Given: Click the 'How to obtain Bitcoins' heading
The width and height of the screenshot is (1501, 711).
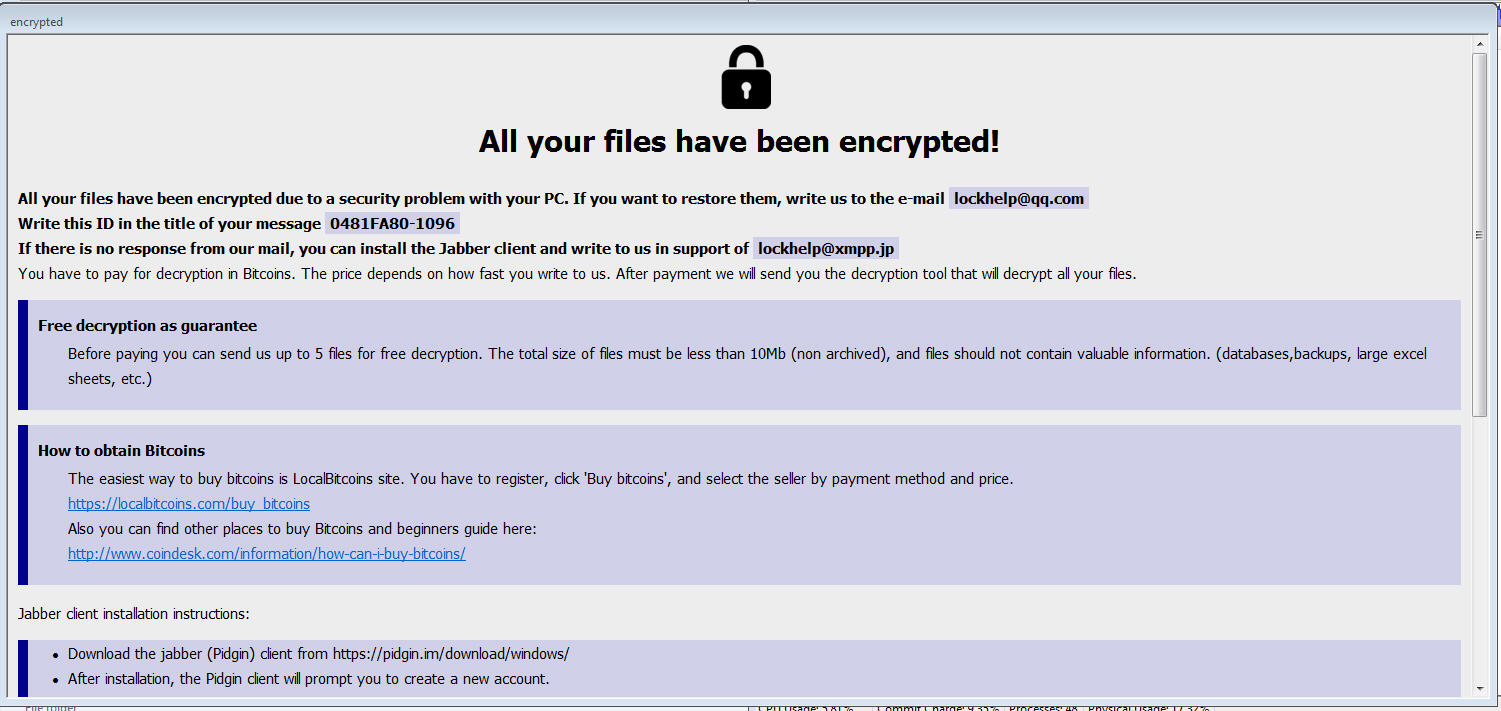Looking at the screenshot, I should 122,451.
